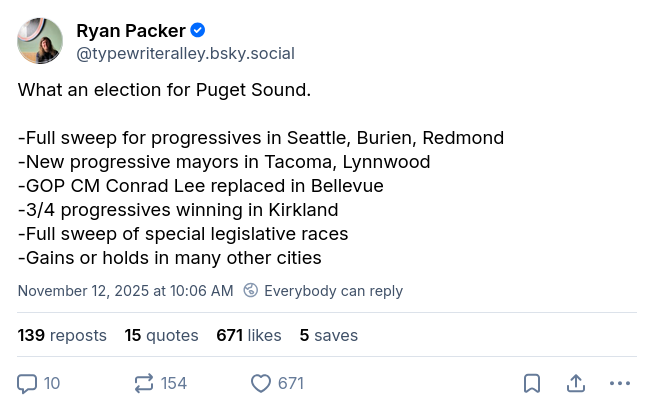Bookmark this post with save icon
This screenshot has width=654, height=411.
532,383
